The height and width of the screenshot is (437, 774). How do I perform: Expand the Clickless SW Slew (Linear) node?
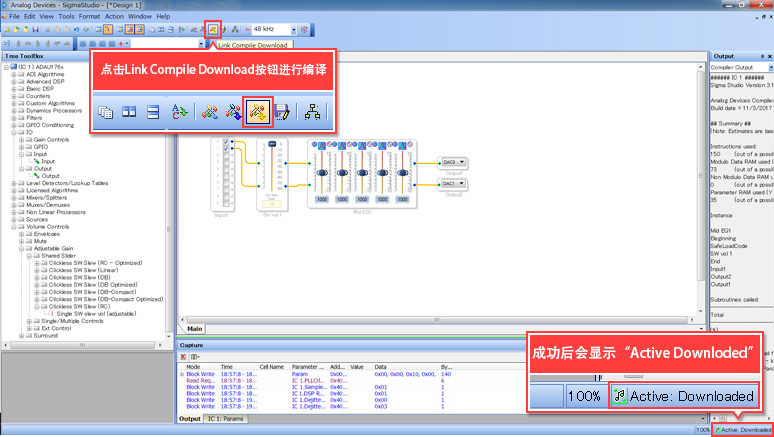(x=37, y=271)
